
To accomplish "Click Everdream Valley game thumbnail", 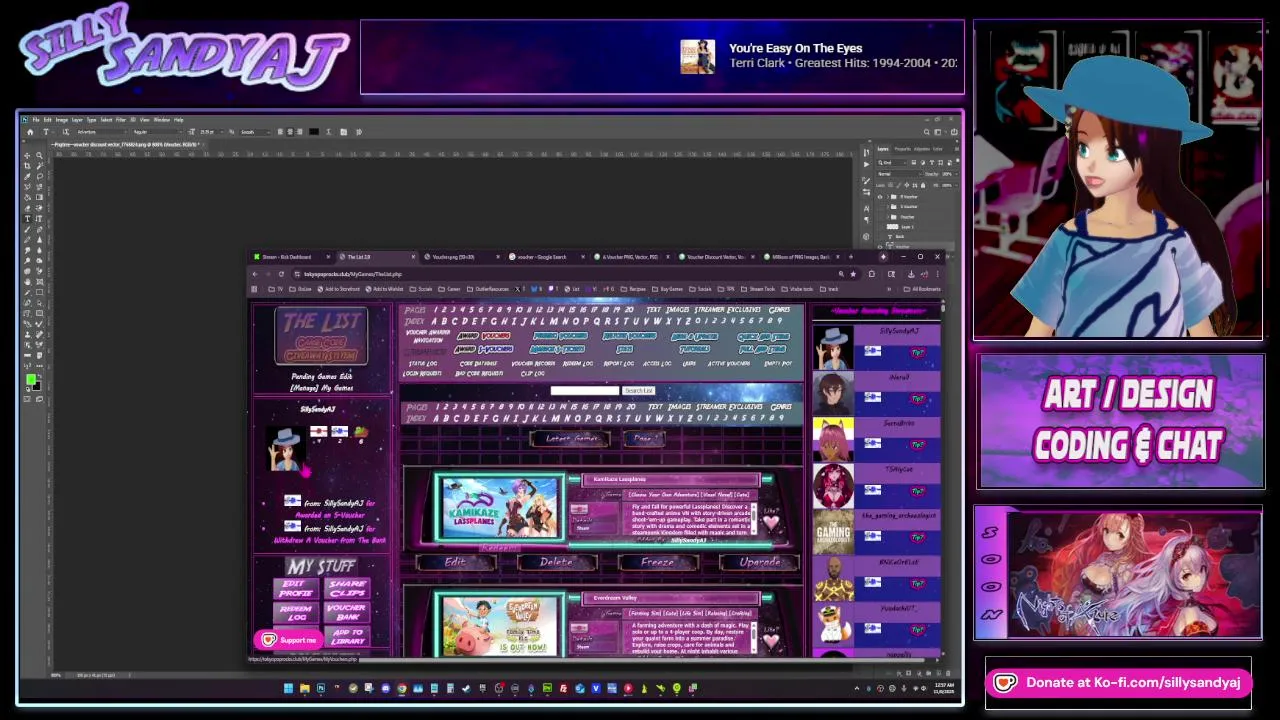I will pos(500,626).
